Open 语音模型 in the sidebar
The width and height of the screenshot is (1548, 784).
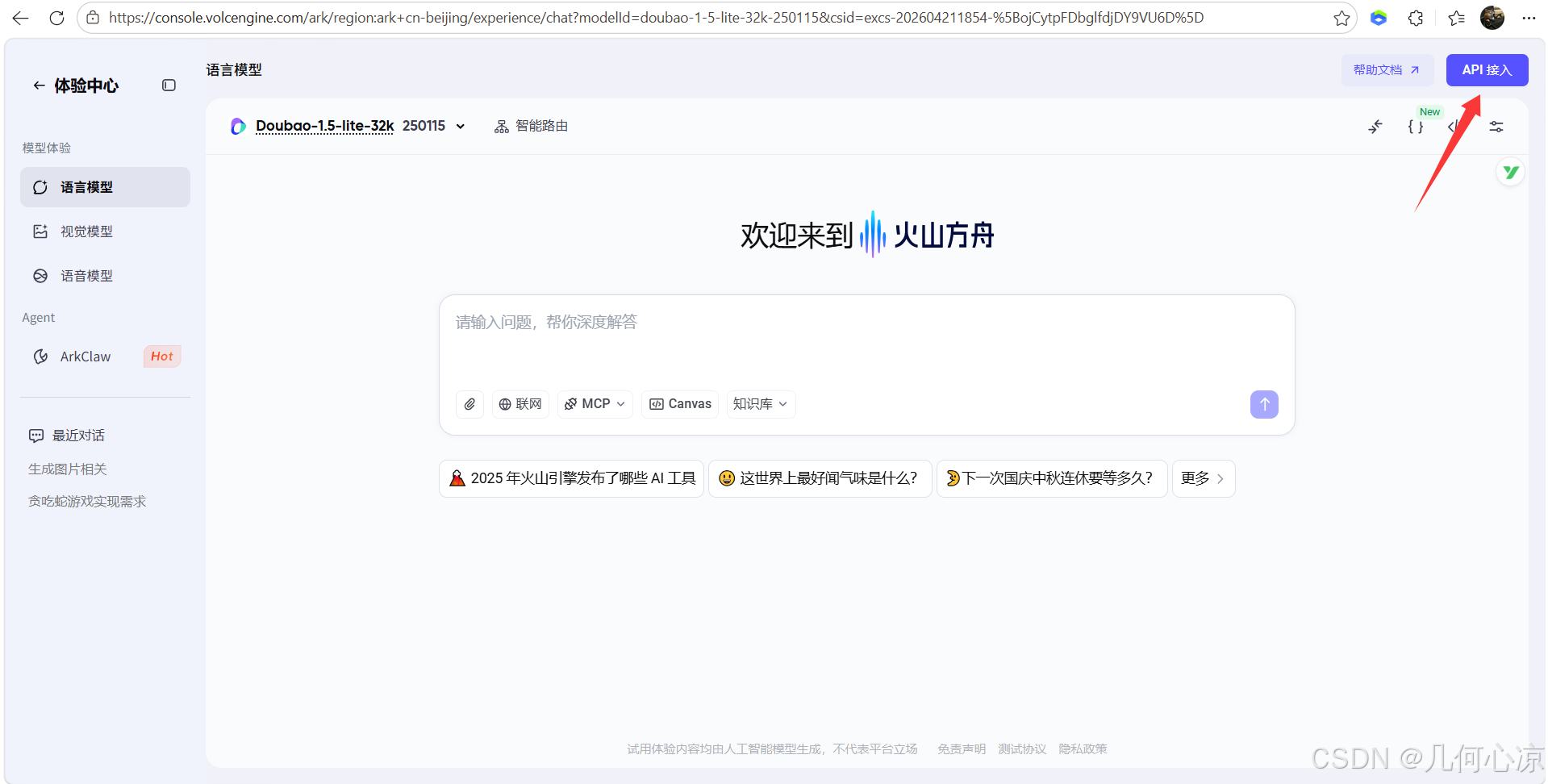pos(105,276)
